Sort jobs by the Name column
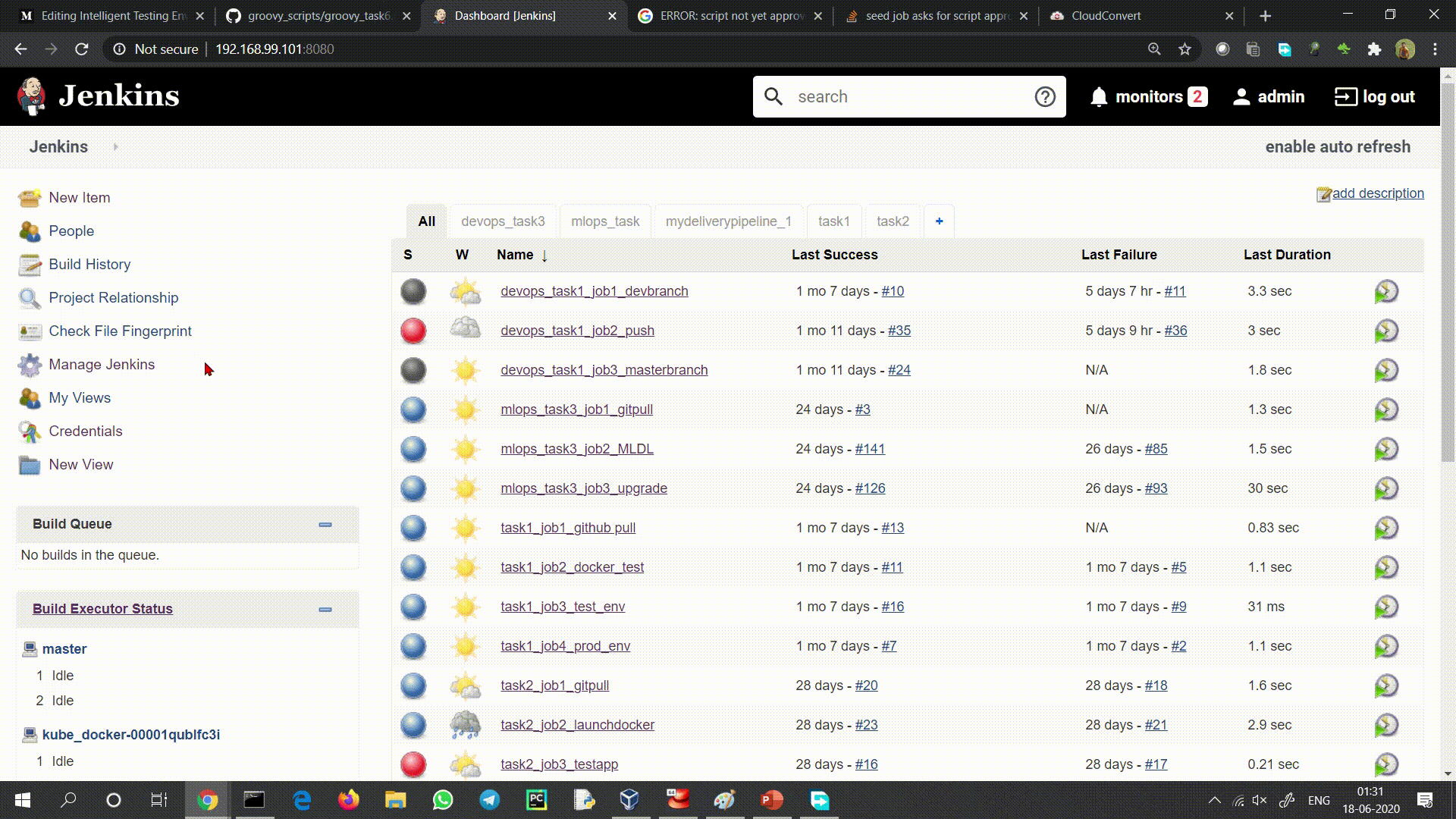Screen dimensions: 1456x819 (522, 255)
